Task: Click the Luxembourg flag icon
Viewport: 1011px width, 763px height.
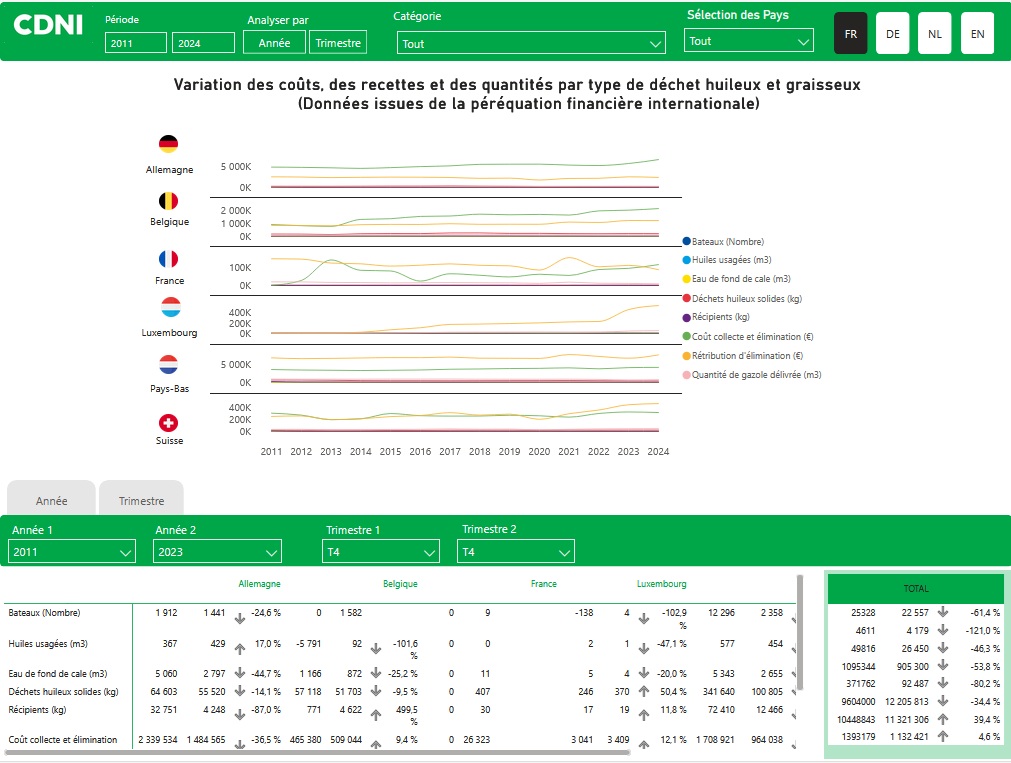Action: (170, 307)
